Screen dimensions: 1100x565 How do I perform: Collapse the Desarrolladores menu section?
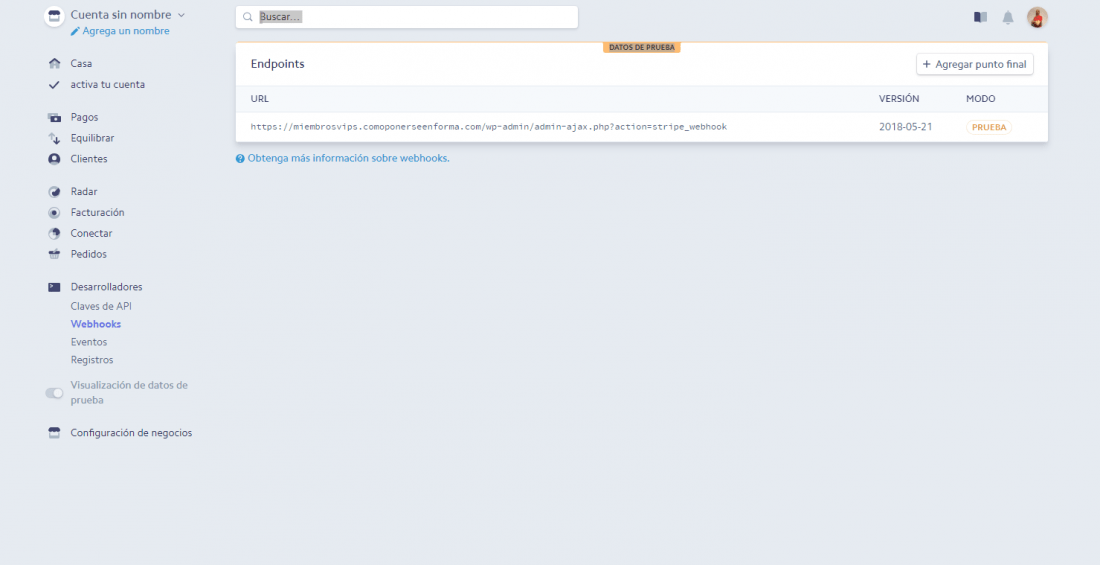click(x=106, y=287)
